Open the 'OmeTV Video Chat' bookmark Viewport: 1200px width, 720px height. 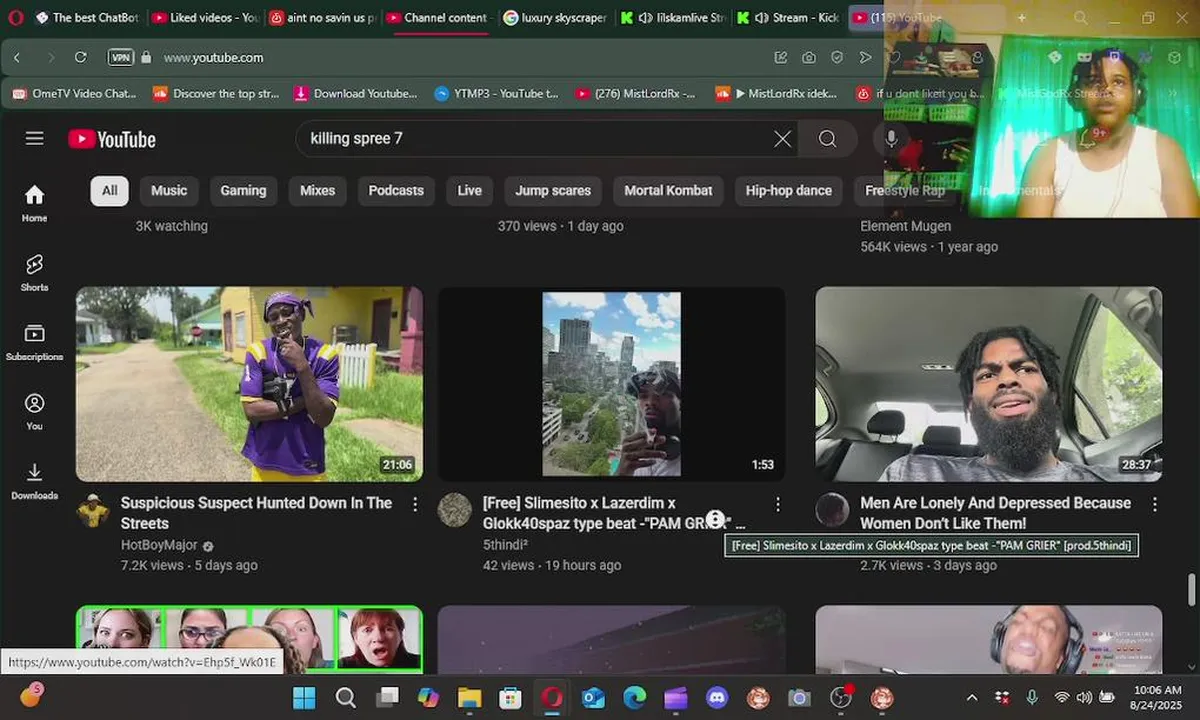click(75, 94)
